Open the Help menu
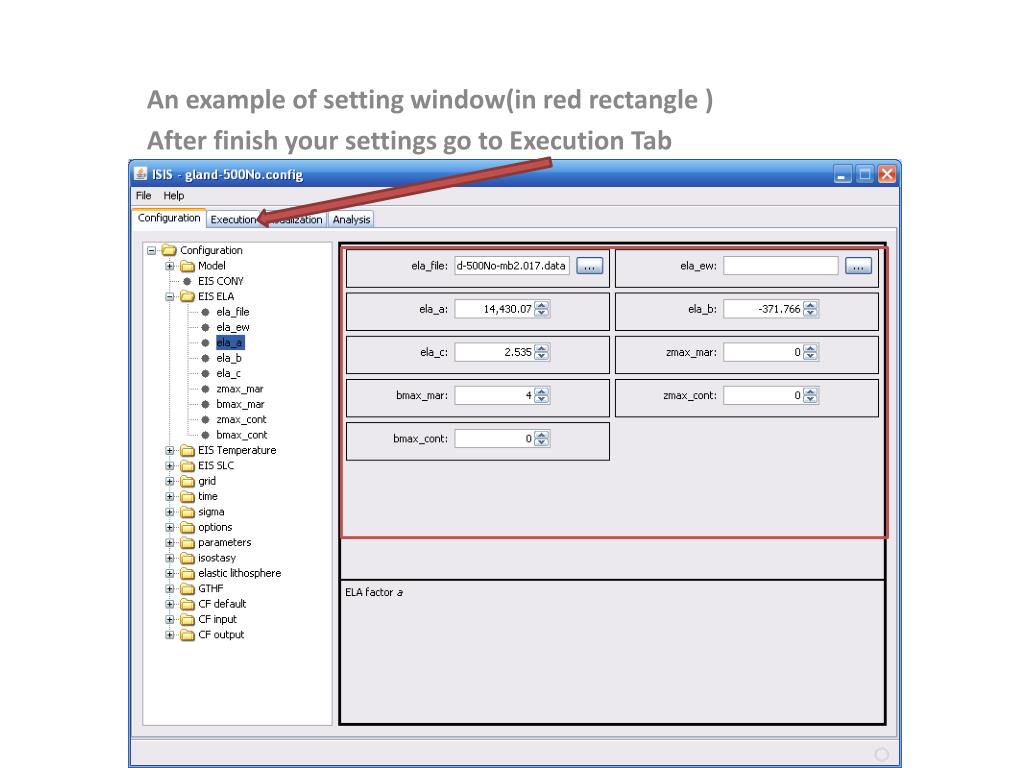This screenshot has width=1024, height=768. tap(174, 195)
